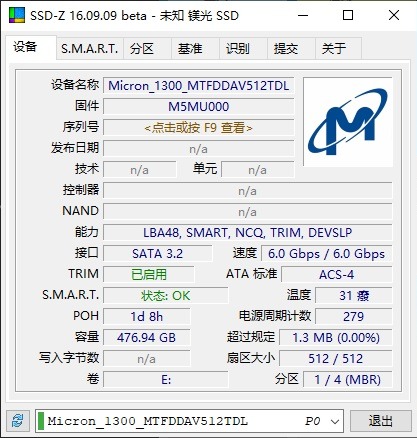Click the firmware value M5MU000
Image resolution: width=417 pixels, height=438 pixels.
[199, 107]
